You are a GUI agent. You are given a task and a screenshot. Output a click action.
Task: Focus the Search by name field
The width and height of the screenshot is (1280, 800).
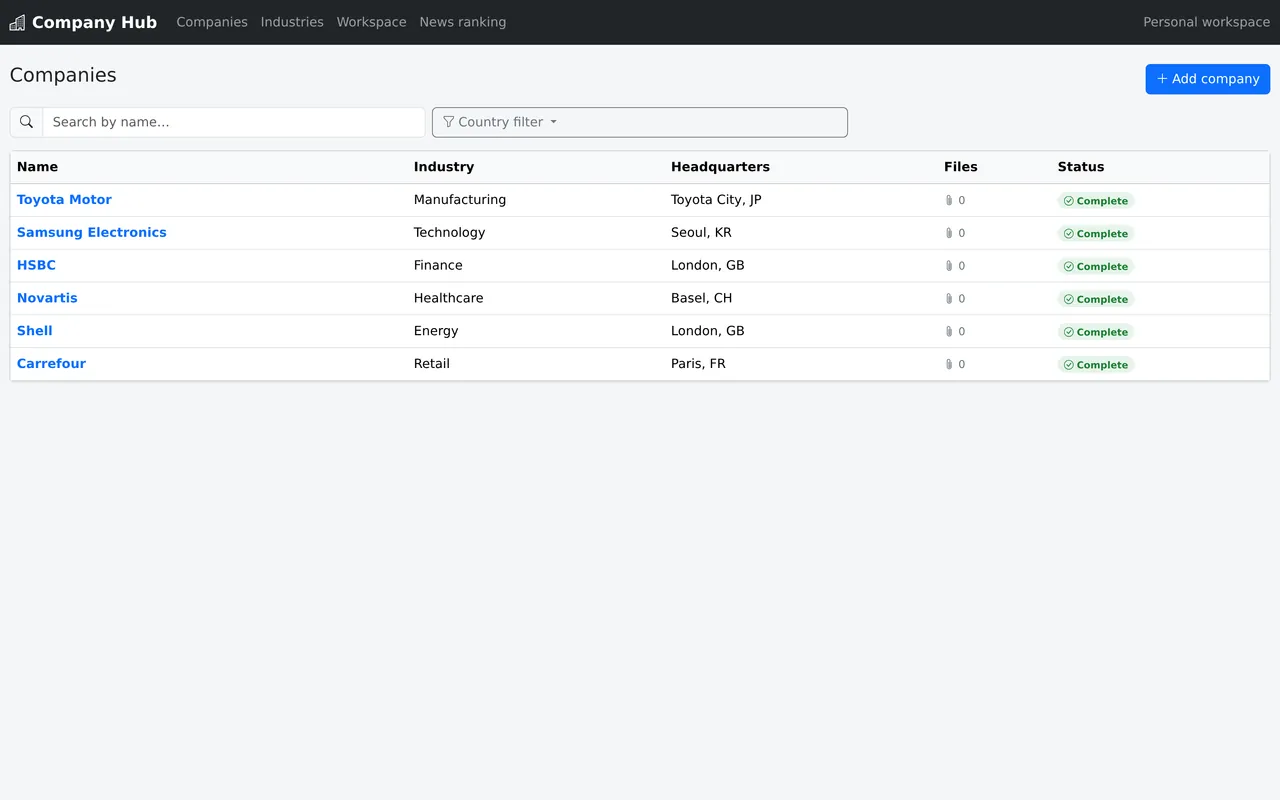tap(234, 122)
